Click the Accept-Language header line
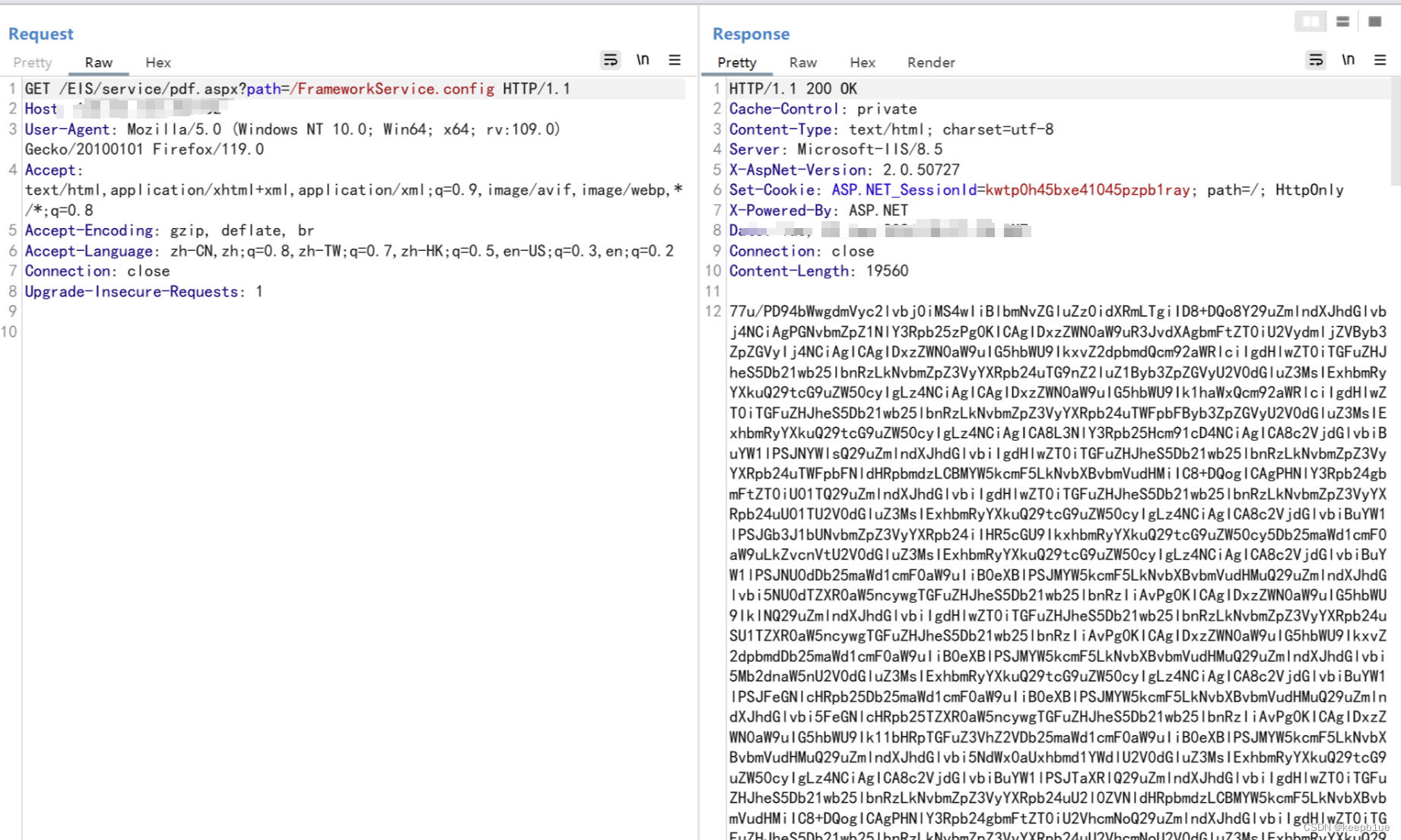Image resolution: width=1401 pixels, height=840 pixels. [x=349, y=251]
